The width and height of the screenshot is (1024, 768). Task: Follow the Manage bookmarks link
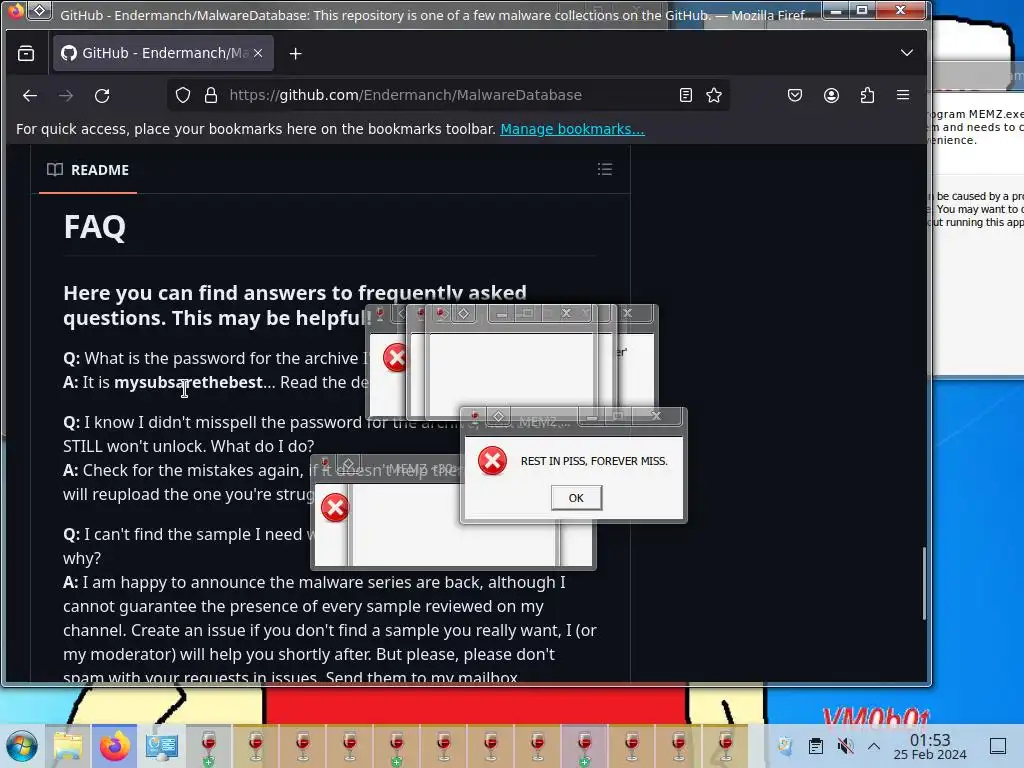coord(572,129)
